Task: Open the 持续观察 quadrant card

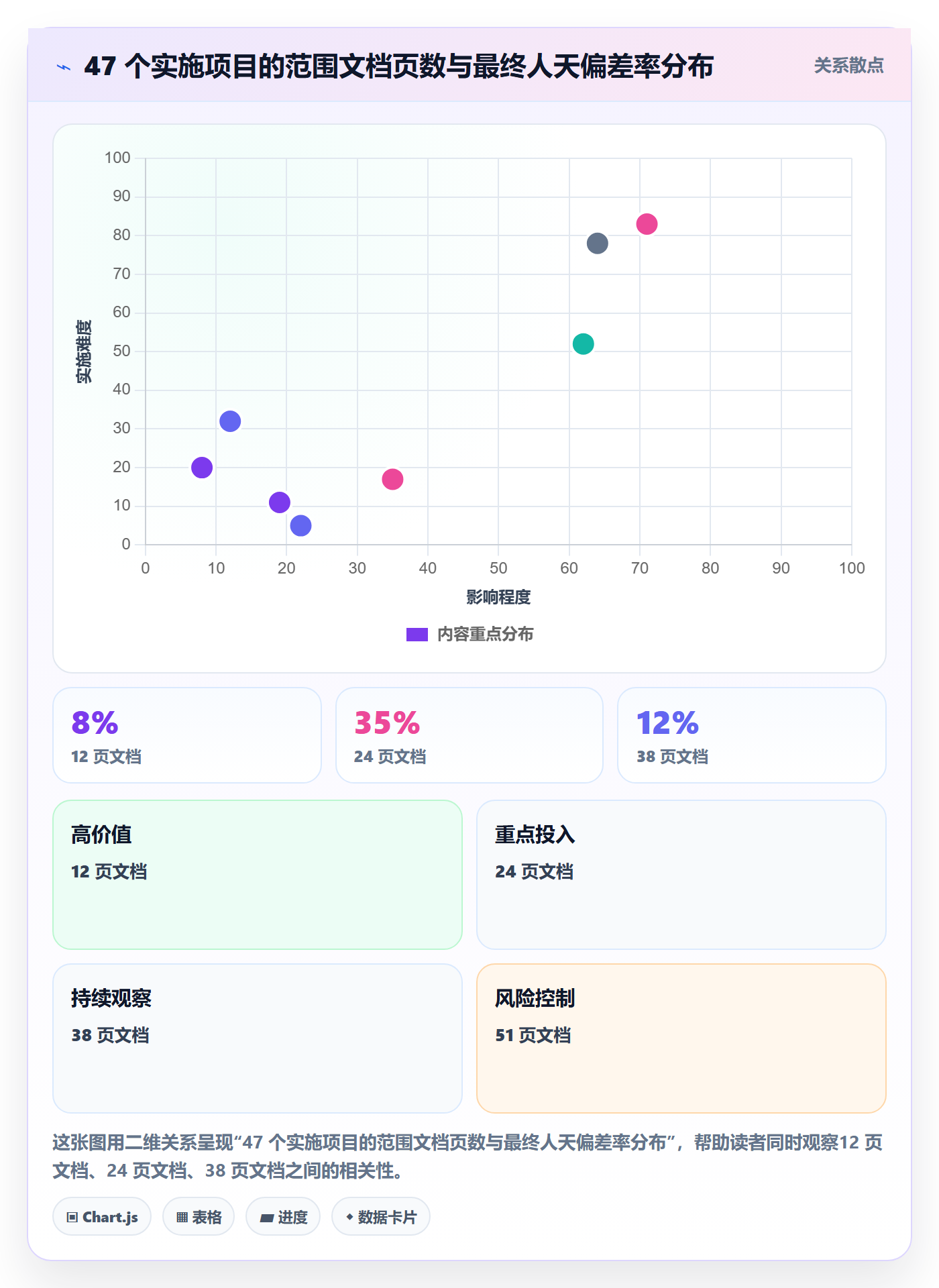Action: [x=258, y=1038]
